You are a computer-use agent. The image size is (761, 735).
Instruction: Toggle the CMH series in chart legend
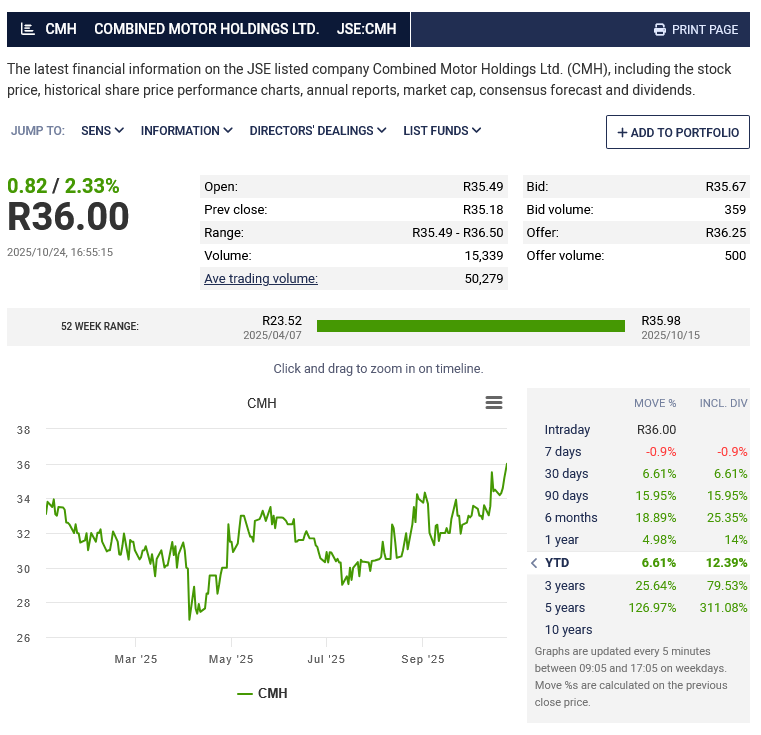click(262, 693)
